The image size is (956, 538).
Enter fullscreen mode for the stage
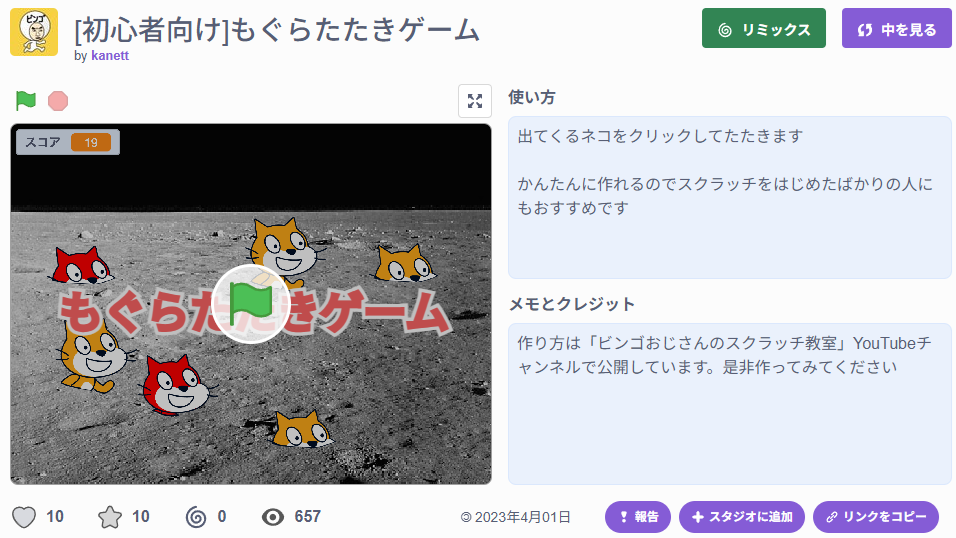(475, 101)
